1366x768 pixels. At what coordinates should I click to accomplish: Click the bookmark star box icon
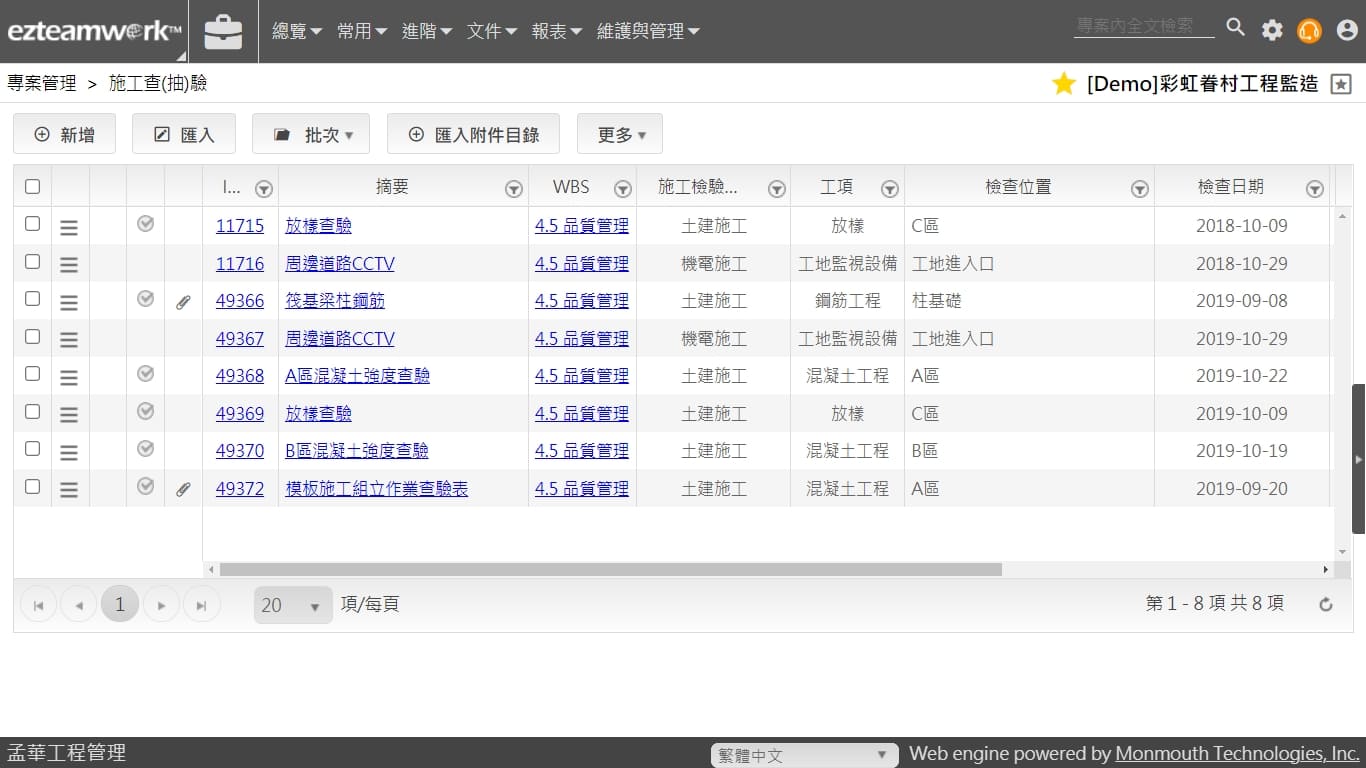coord(1341,85)
